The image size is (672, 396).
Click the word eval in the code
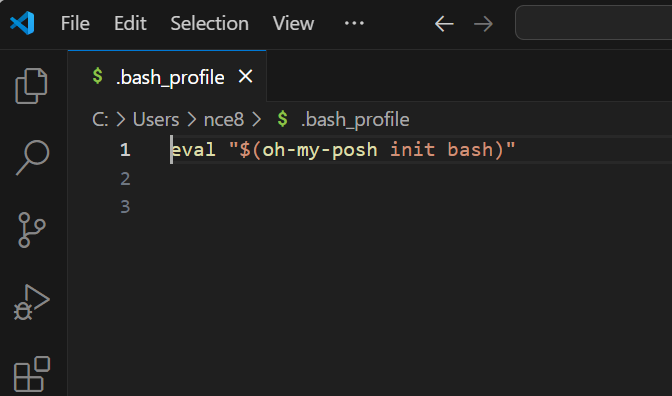pos(193,150)
